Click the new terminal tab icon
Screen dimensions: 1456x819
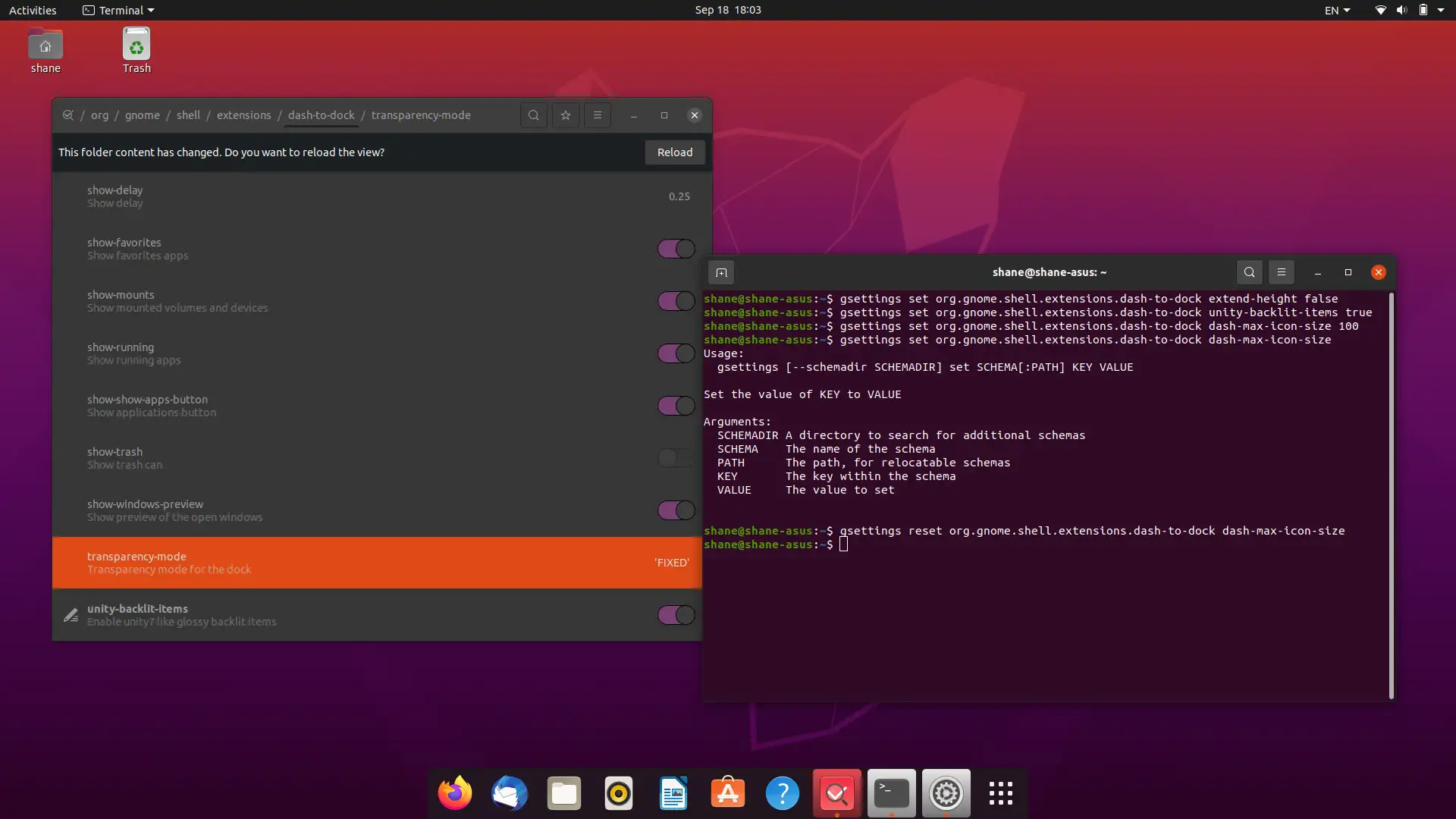(721, 272)
